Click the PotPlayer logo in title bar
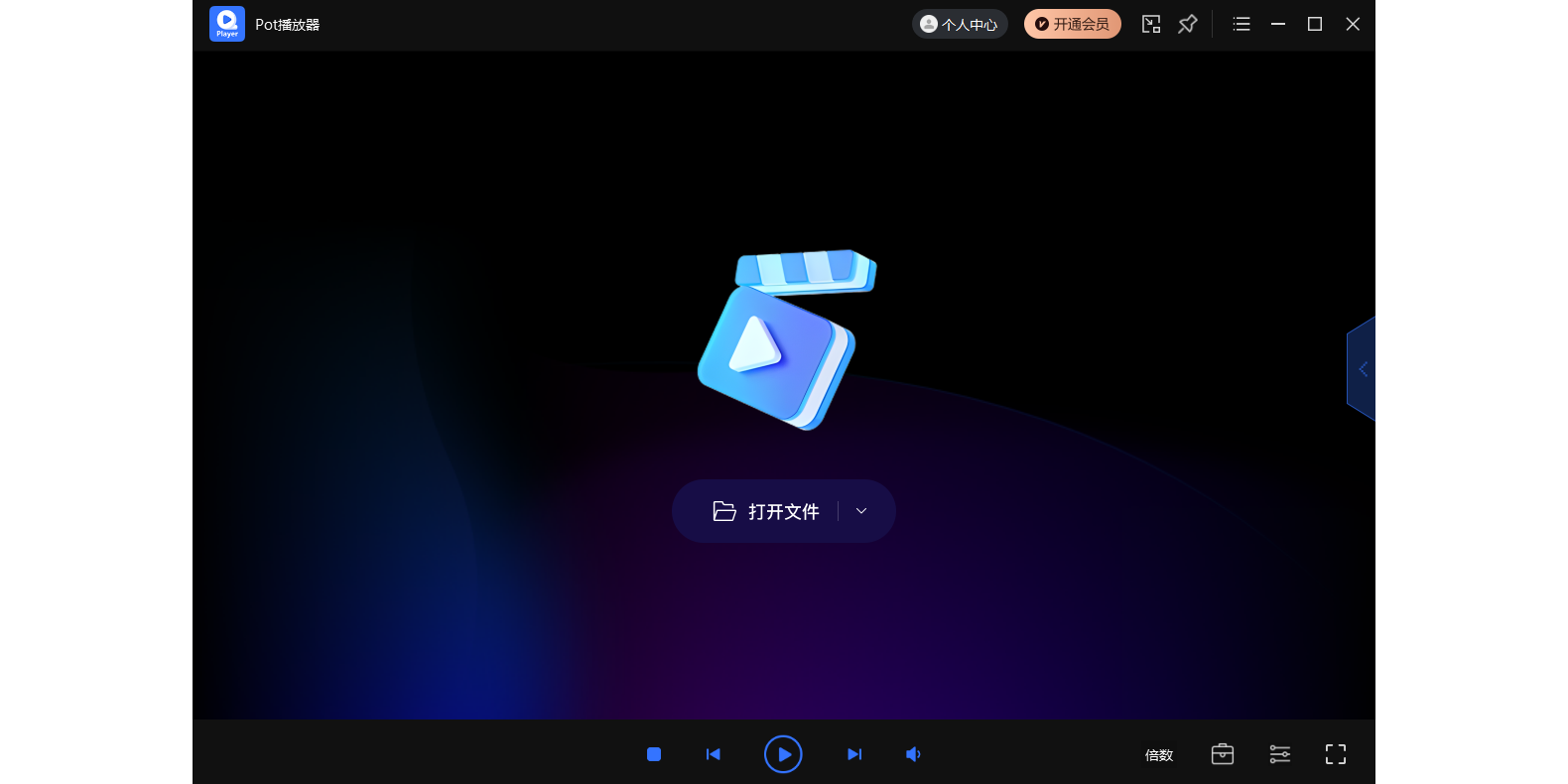 tap(227, 24)
